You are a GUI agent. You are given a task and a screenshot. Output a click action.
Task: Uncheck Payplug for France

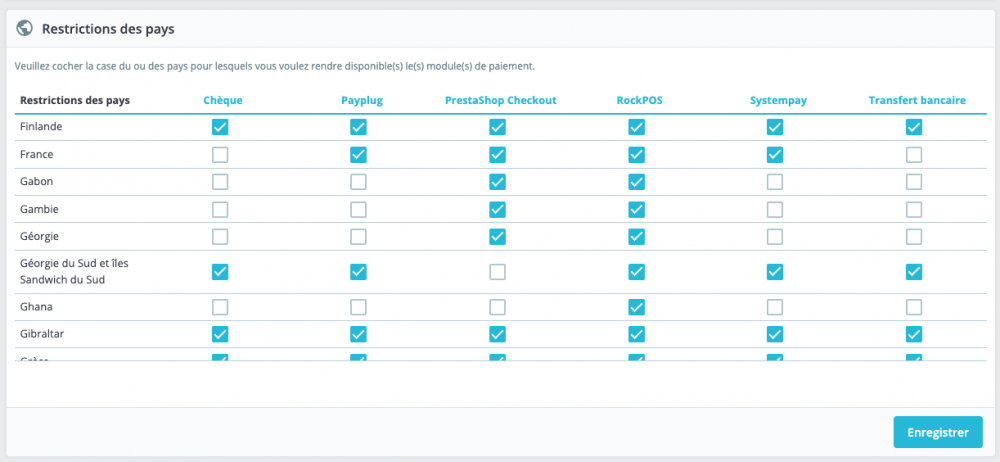pyautogui.click(x=358, y=154)
